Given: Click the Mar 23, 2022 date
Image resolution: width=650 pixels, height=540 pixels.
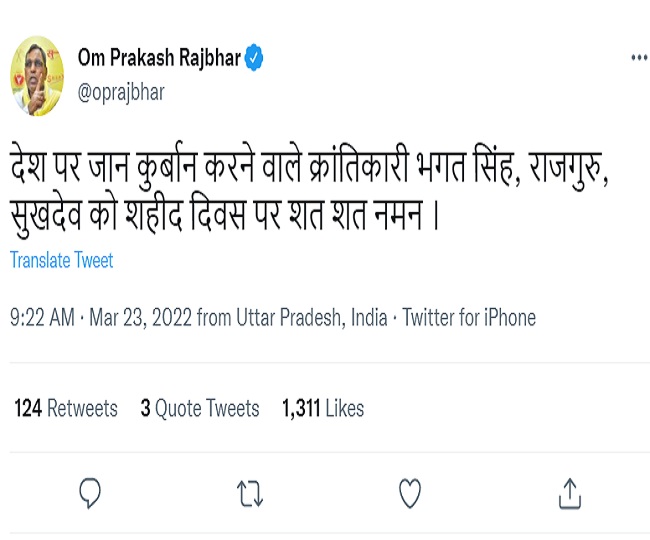Looking at the screenshot, I should pos(140,318).
